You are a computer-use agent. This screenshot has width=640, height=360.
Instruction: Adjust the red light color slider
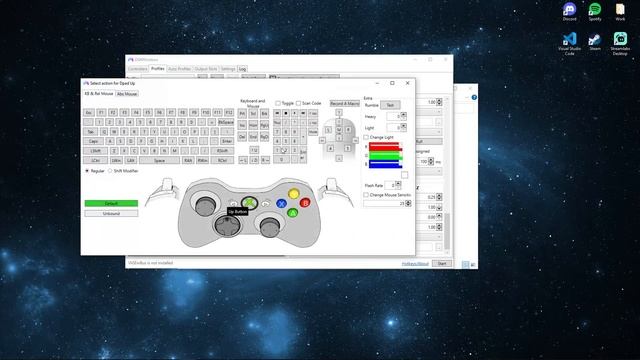385,147
